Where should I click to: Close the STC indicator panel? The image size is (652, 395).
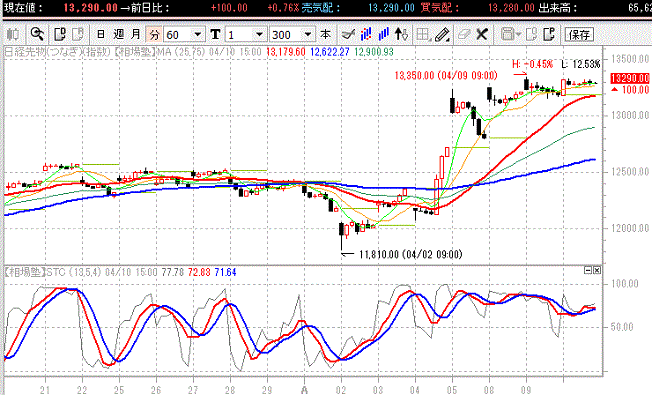597,270
